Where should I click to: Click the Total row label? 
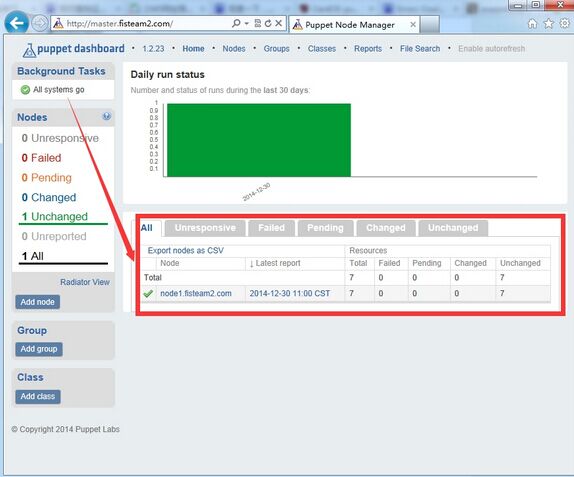pyautogui.click(x=153, y=277)
